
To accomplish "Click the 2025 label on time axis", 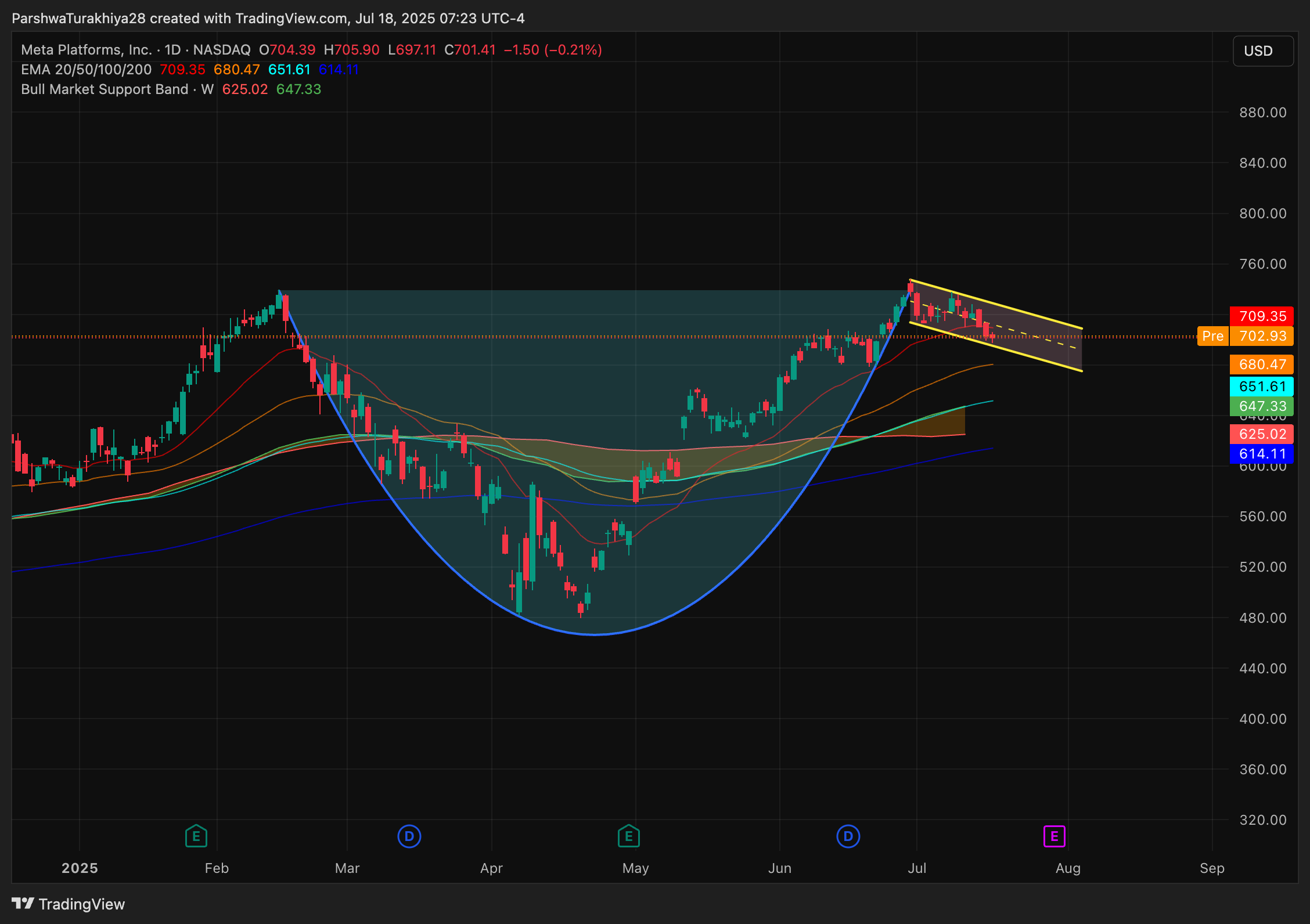I will coord(80,868).
